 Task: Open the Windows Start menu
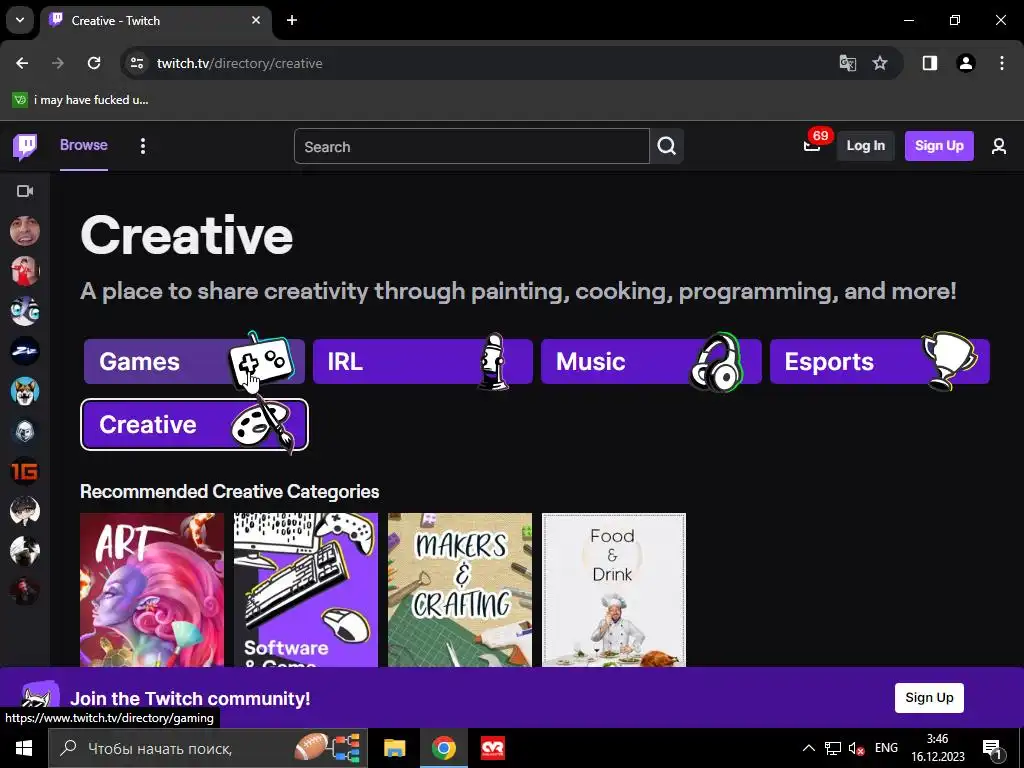pos(24,748)
